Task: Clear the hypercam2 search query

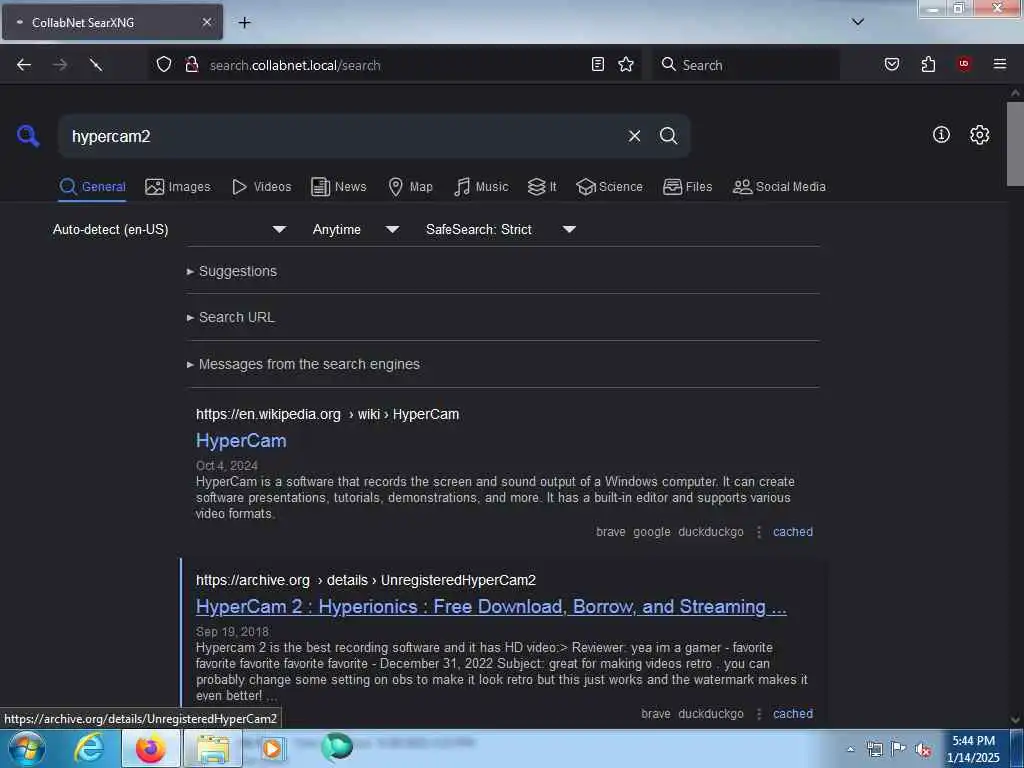Action: pyautogui.click(x=634, y=136)
